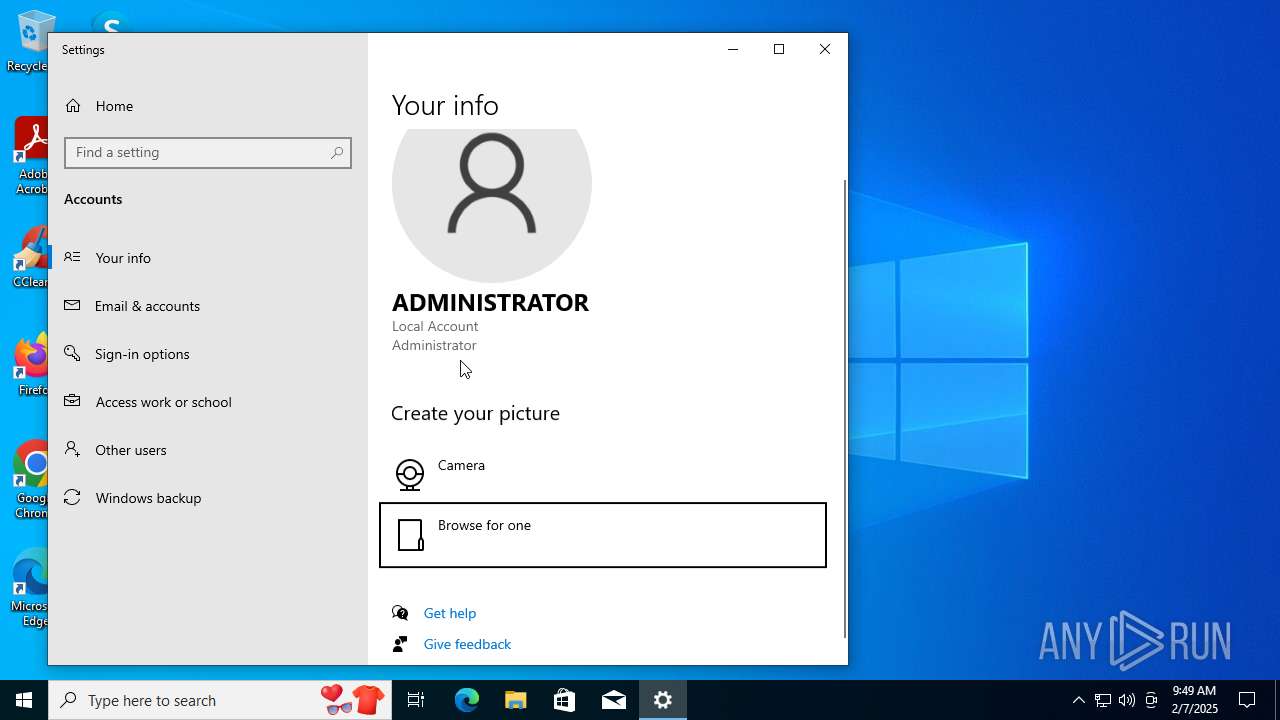The height and width of the screenshot is (720, 1280).
Task: Click the Camera webcam icon
Action: click(410, 474)
